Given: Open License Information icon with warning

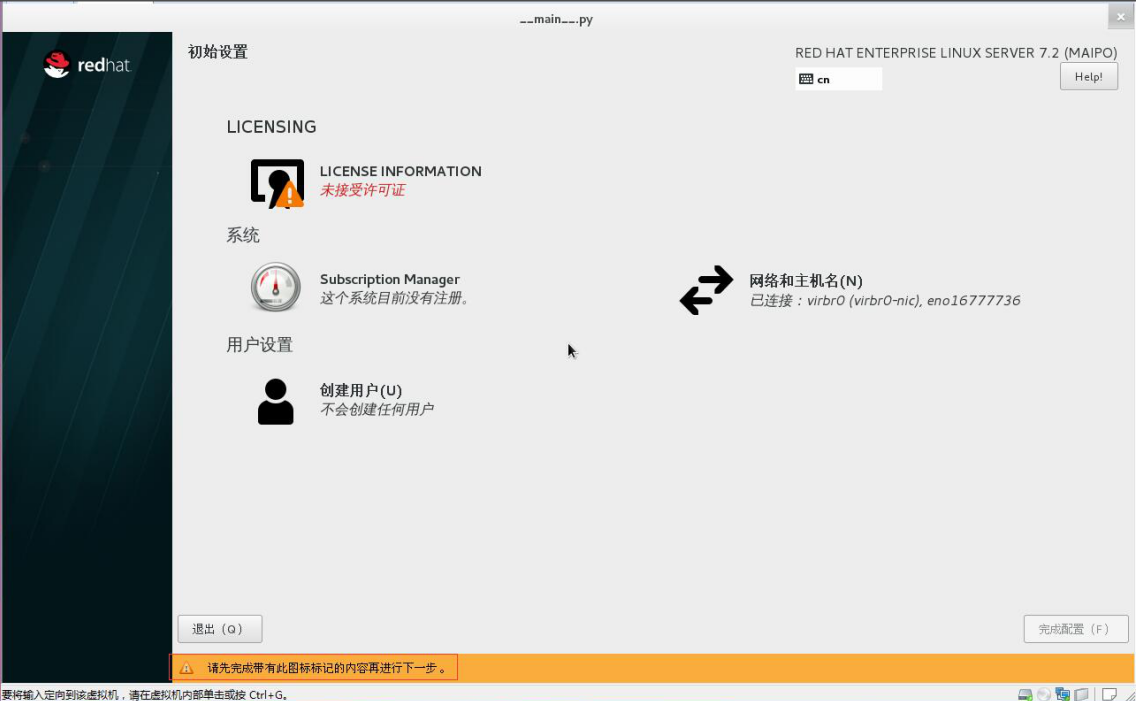Looking at the screenshot, I should (x=277, y=183).
